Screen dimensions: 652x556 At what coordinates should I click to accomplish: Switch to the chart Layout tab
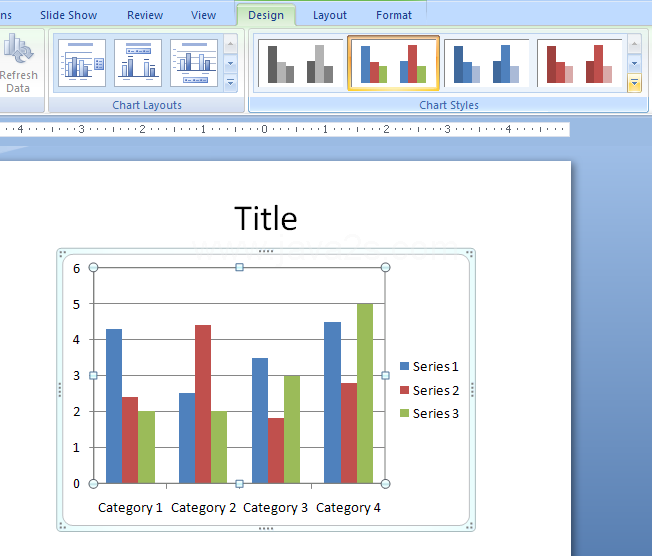[x=330, y=15]
